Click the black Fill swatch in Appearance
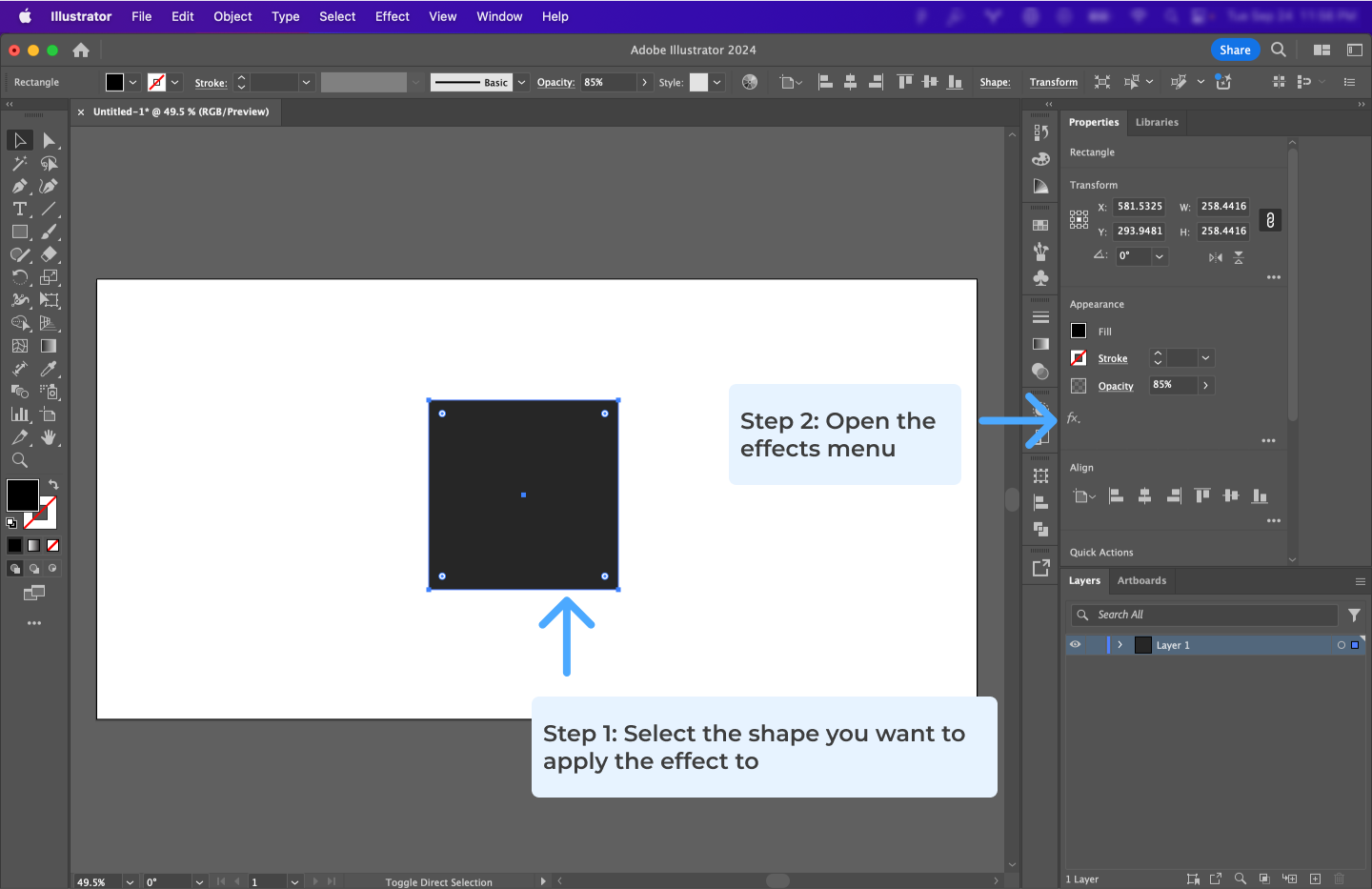This screenshot has height=889, width=1372. (x=1078, y=331)
